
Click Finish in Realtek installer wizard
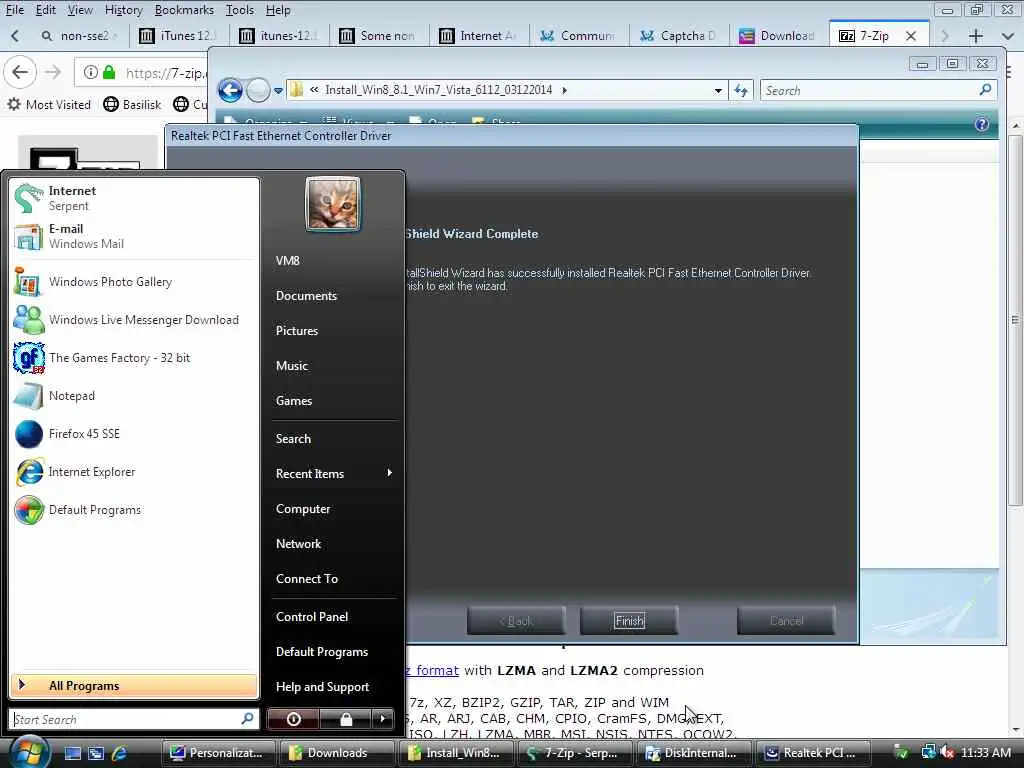coord(629,620)
